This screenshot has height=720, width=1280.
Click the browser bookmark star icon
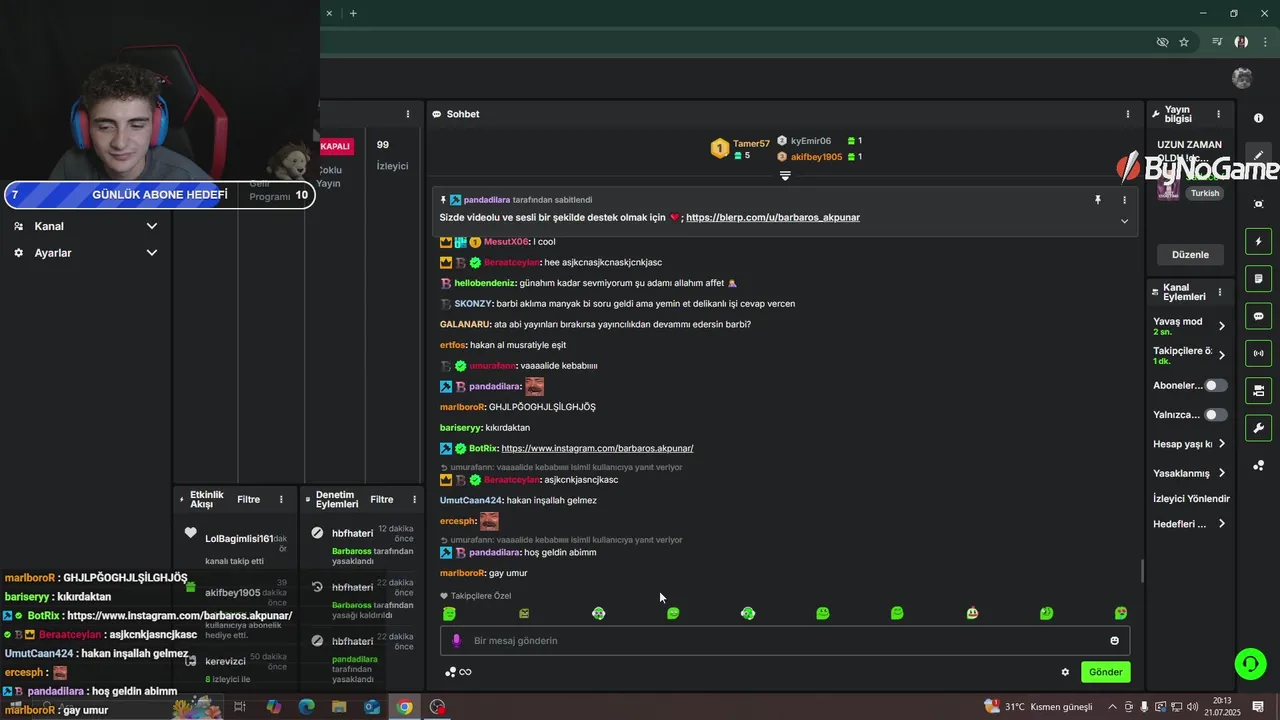coord(1184,42)
